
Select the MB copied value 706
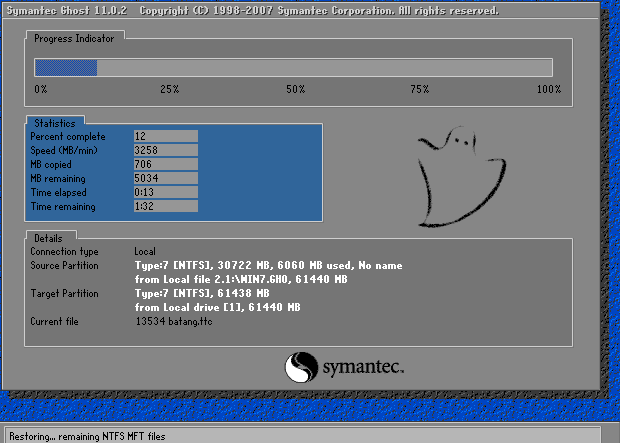pos(166,164)
